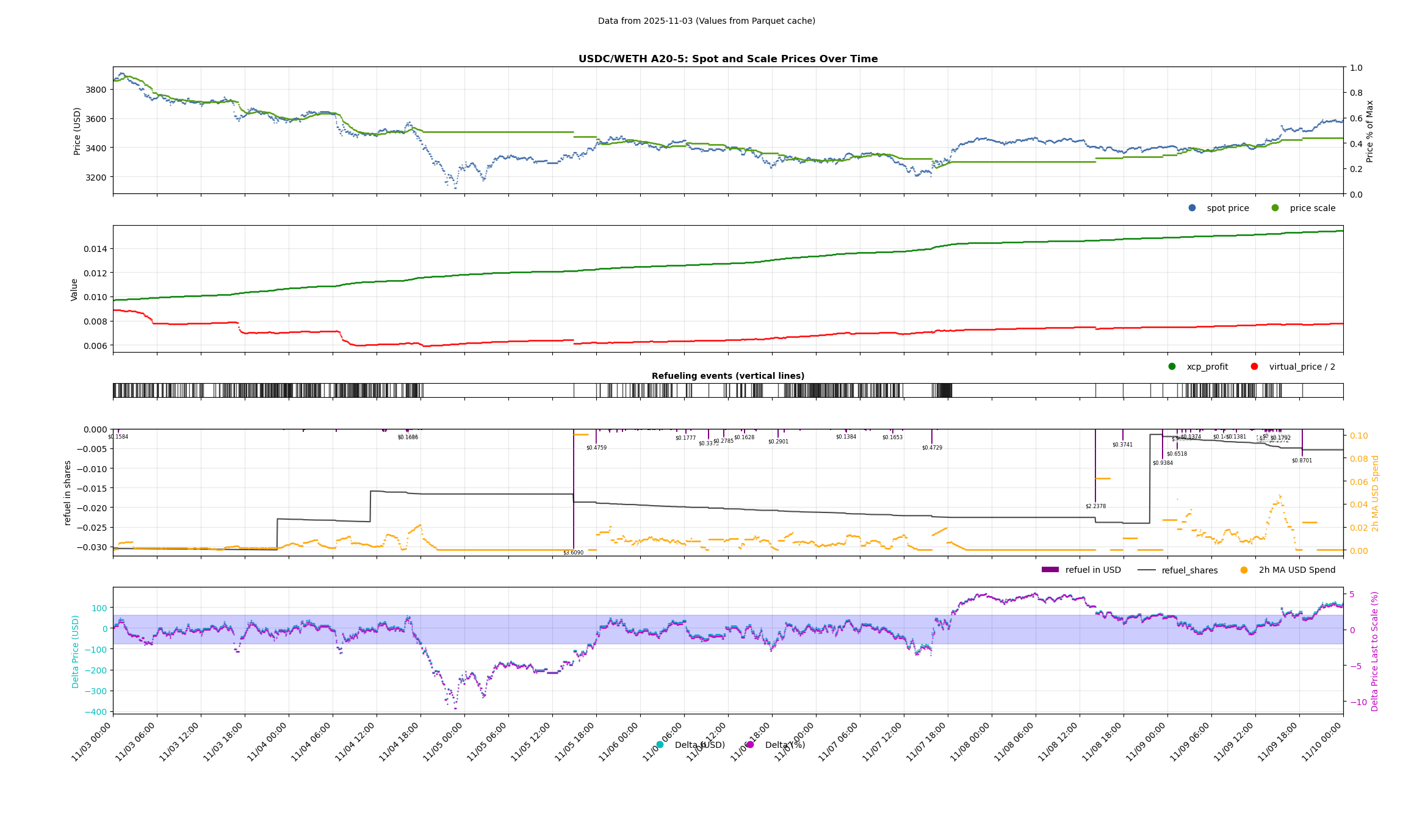1414x840 pixels.
Task: Click the Data from 2025-11-03 header text
Action: tap(706, 21)
